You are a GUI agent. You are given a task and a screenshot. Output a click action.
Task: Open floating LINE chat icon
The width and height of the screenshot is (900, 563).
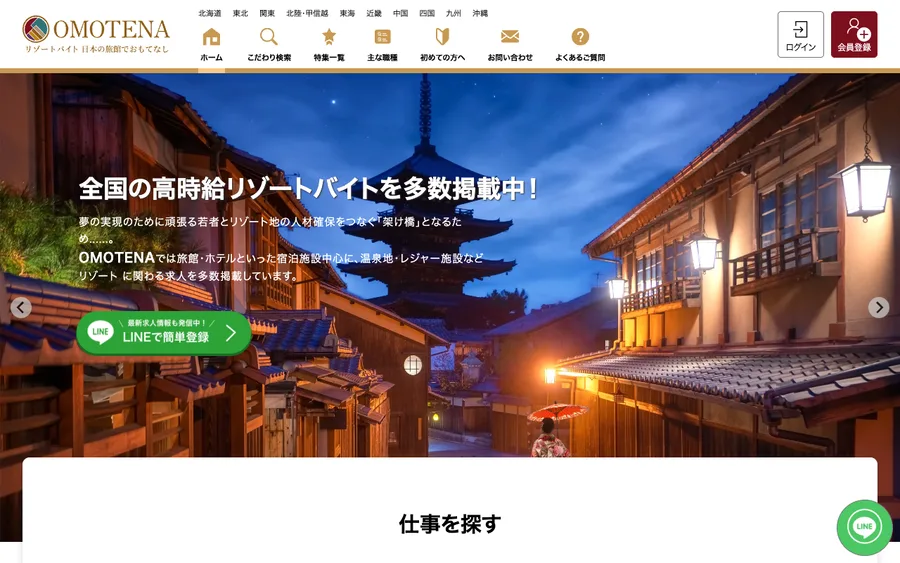point(864,527)
